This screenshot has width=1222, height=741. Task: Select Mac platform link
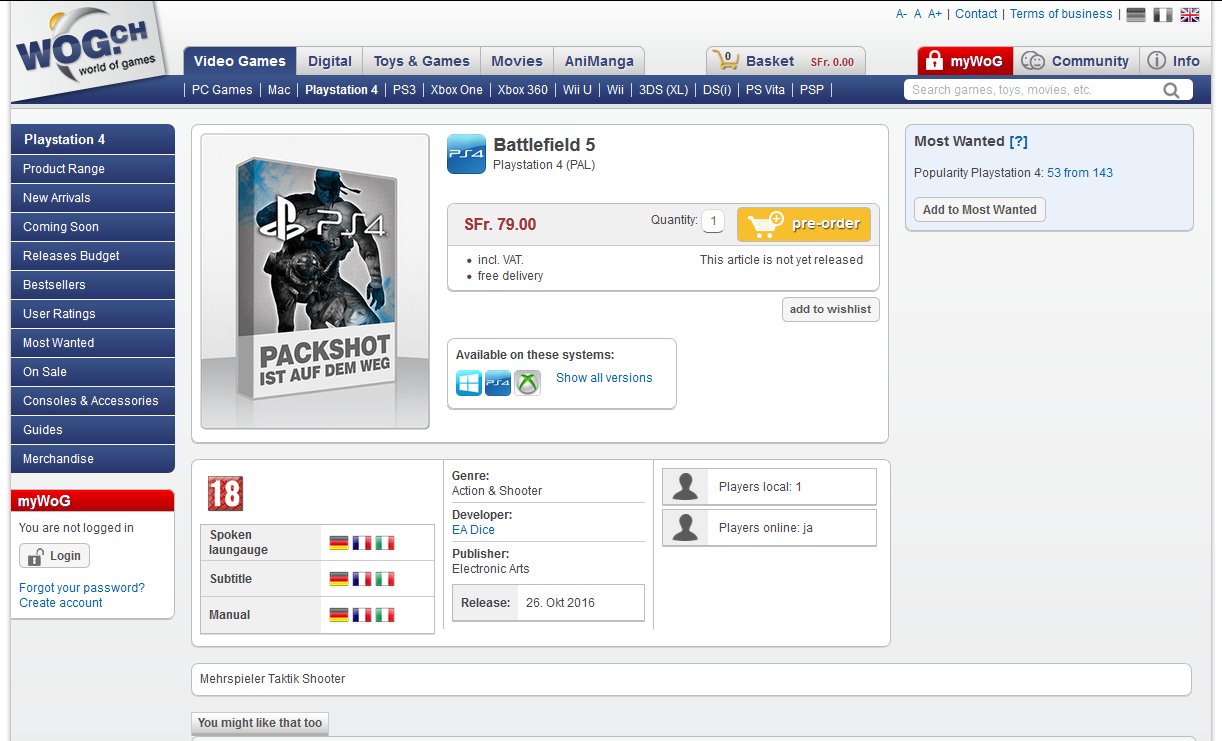(279, 90)
